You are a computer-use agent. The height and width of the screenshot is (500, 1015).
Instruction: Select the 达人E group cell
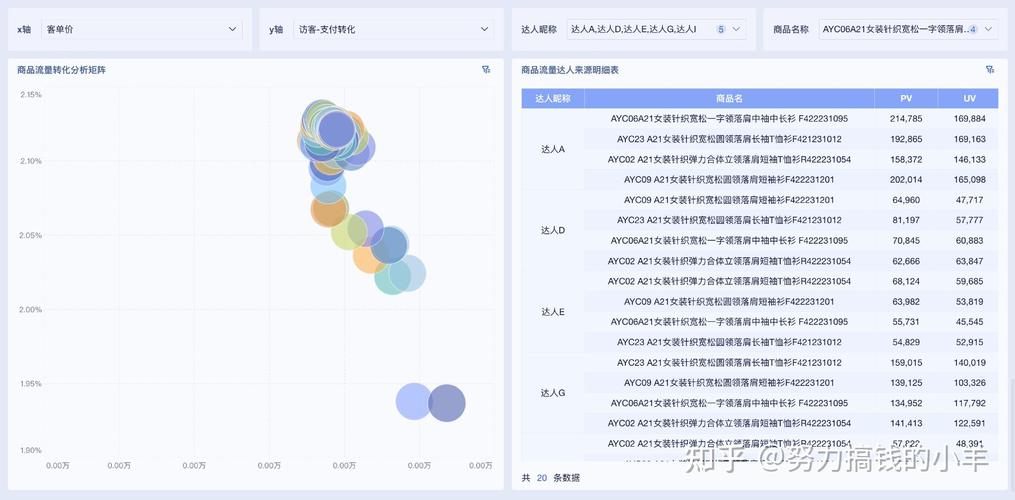553,312
